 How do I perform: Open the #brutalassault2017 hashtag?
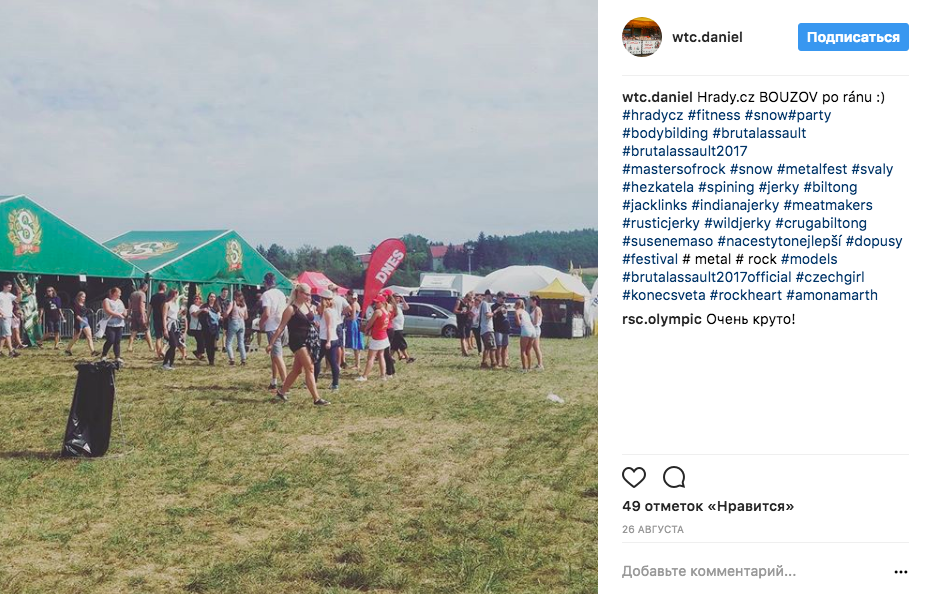pyautogui.click(x=684, y=151)
